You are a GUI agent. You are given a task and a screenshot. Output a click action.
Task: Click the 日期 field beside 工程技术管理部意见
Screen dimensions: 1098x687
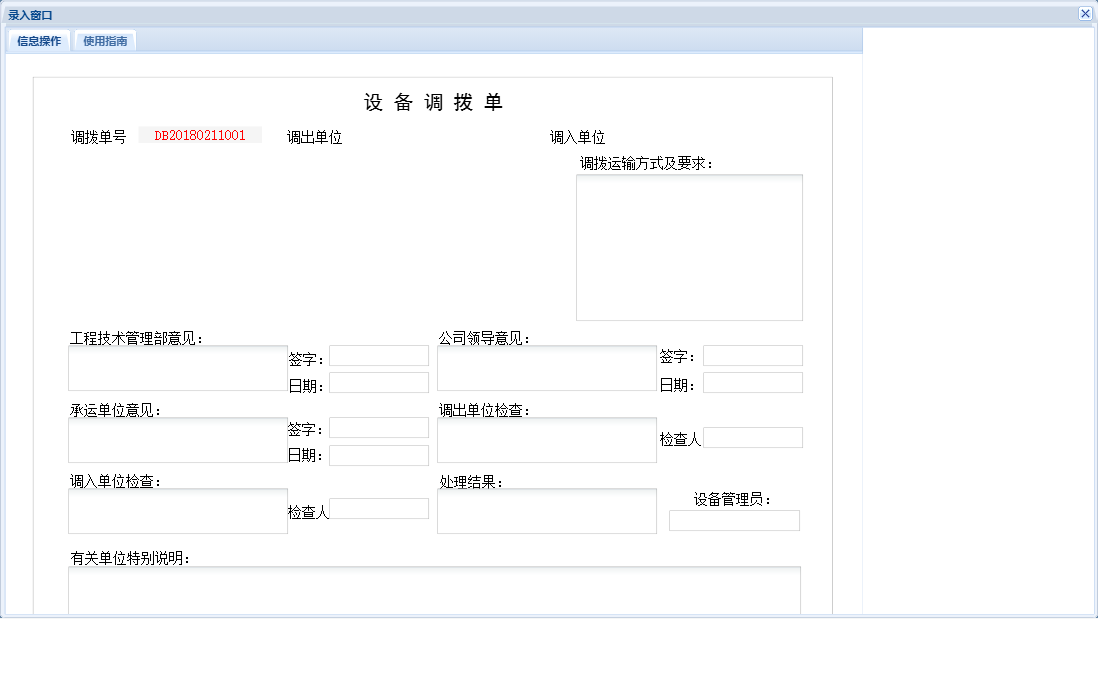(378, 382)
